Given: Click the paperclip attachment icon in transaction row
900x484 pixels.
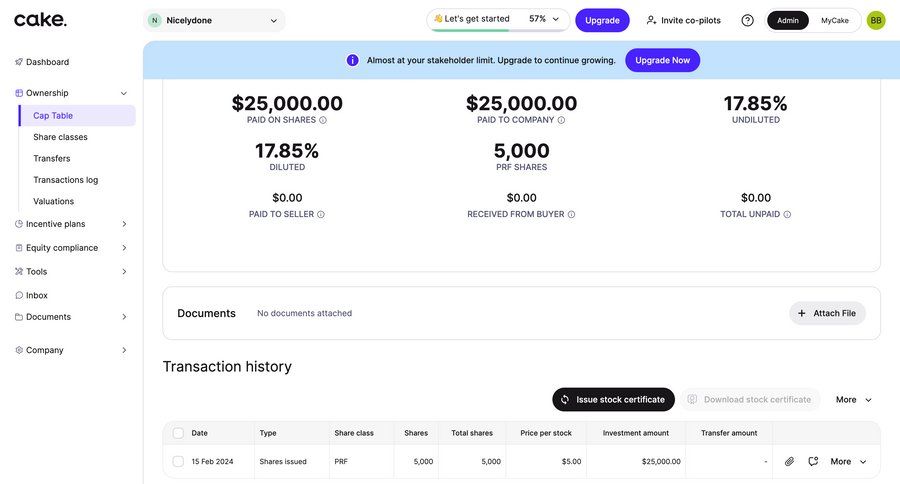Looking at the screenshot, I should coord(789,461).
